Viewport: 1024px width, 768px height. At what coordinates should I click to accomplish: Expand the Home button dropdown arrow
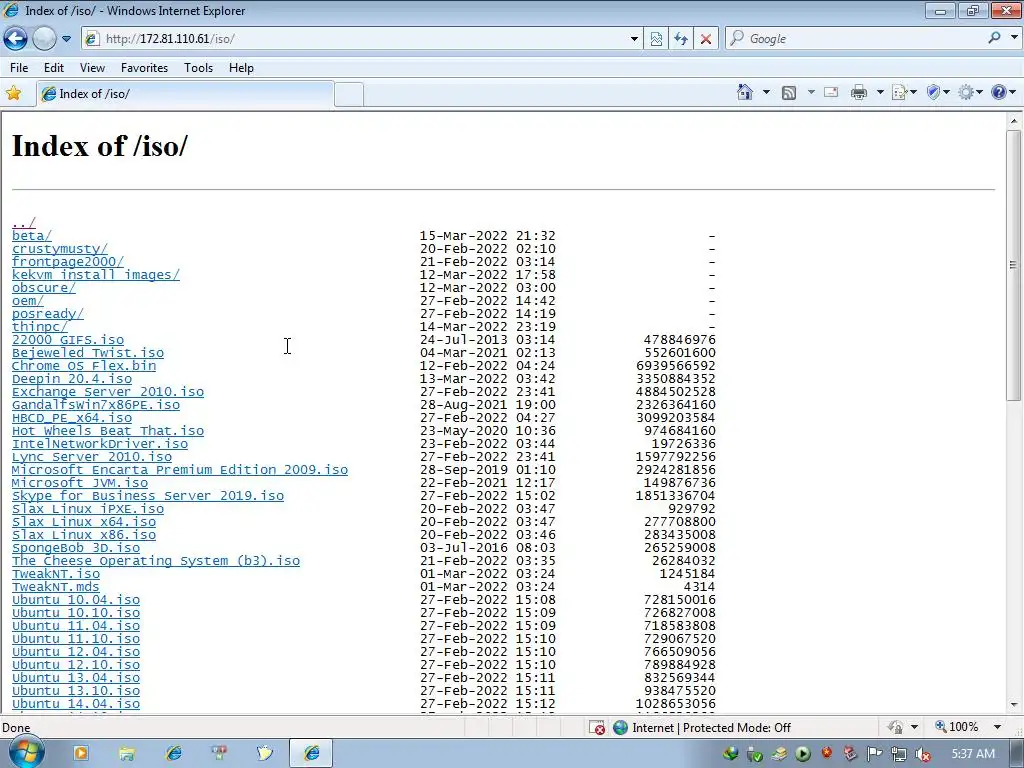(x=766, y=93)
